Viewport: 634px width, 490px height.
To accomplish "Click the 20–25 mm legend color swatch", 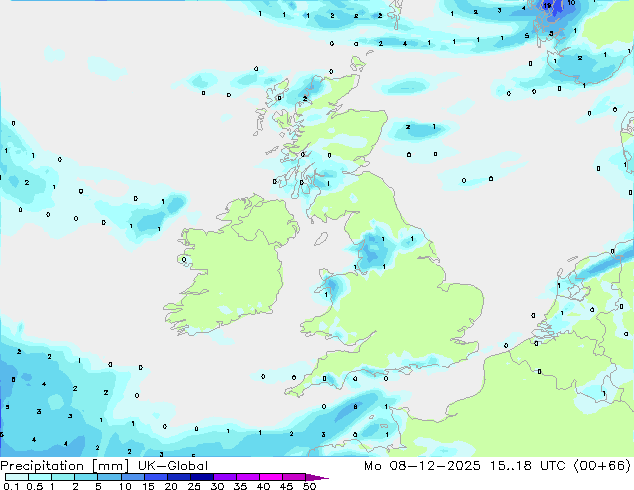I will point(179,477).
